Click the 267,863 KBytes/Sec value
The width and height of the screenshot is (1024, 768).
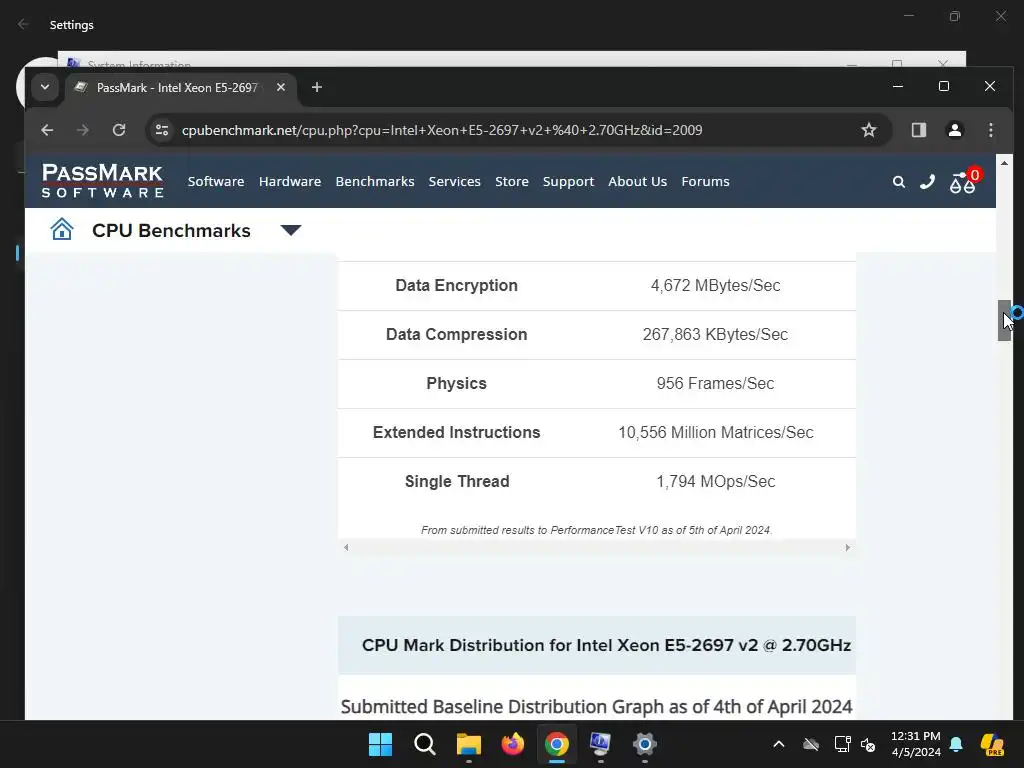click(715, 334)
